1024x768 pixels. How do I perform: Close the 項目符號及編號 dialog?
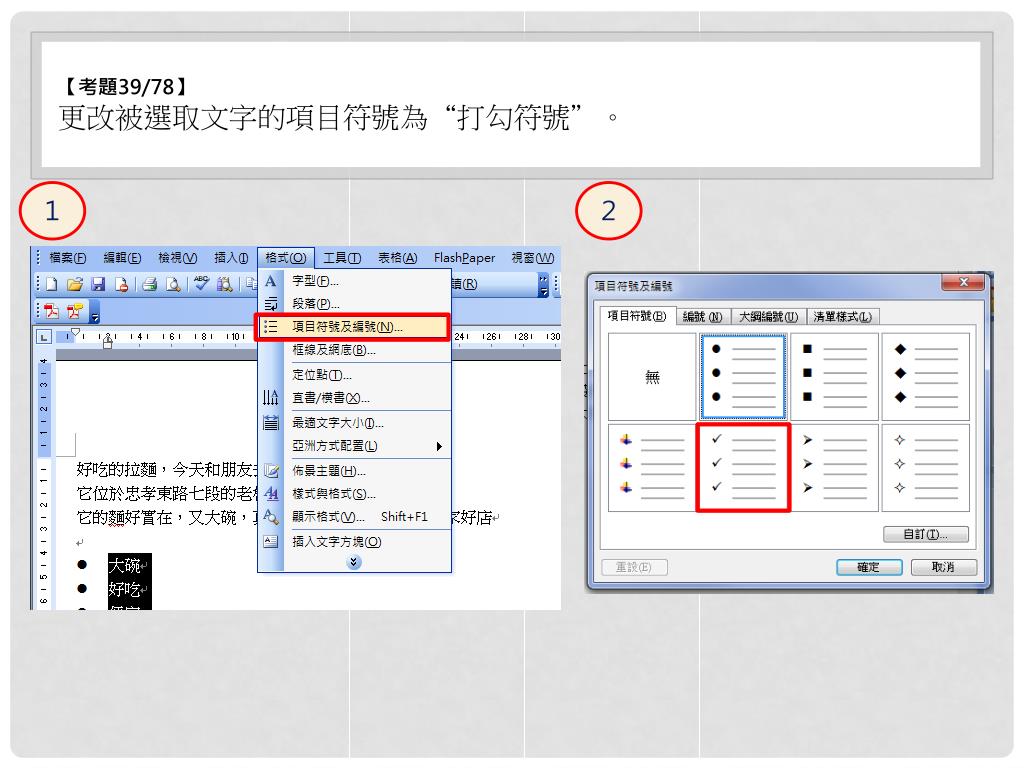[963, 282]
